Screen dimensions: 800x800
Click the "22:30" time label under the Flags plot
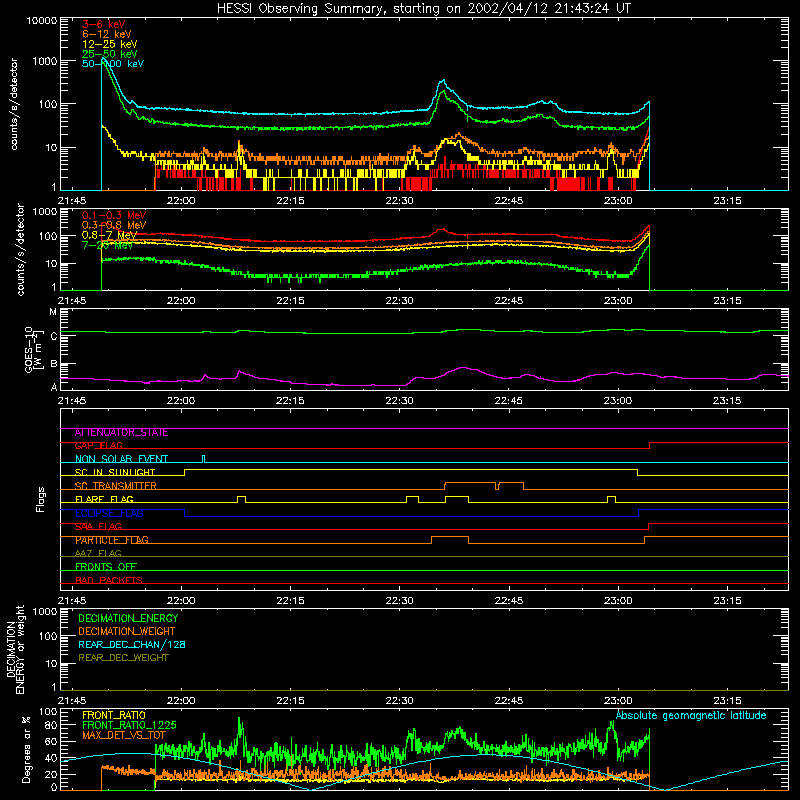pos(399,601)
